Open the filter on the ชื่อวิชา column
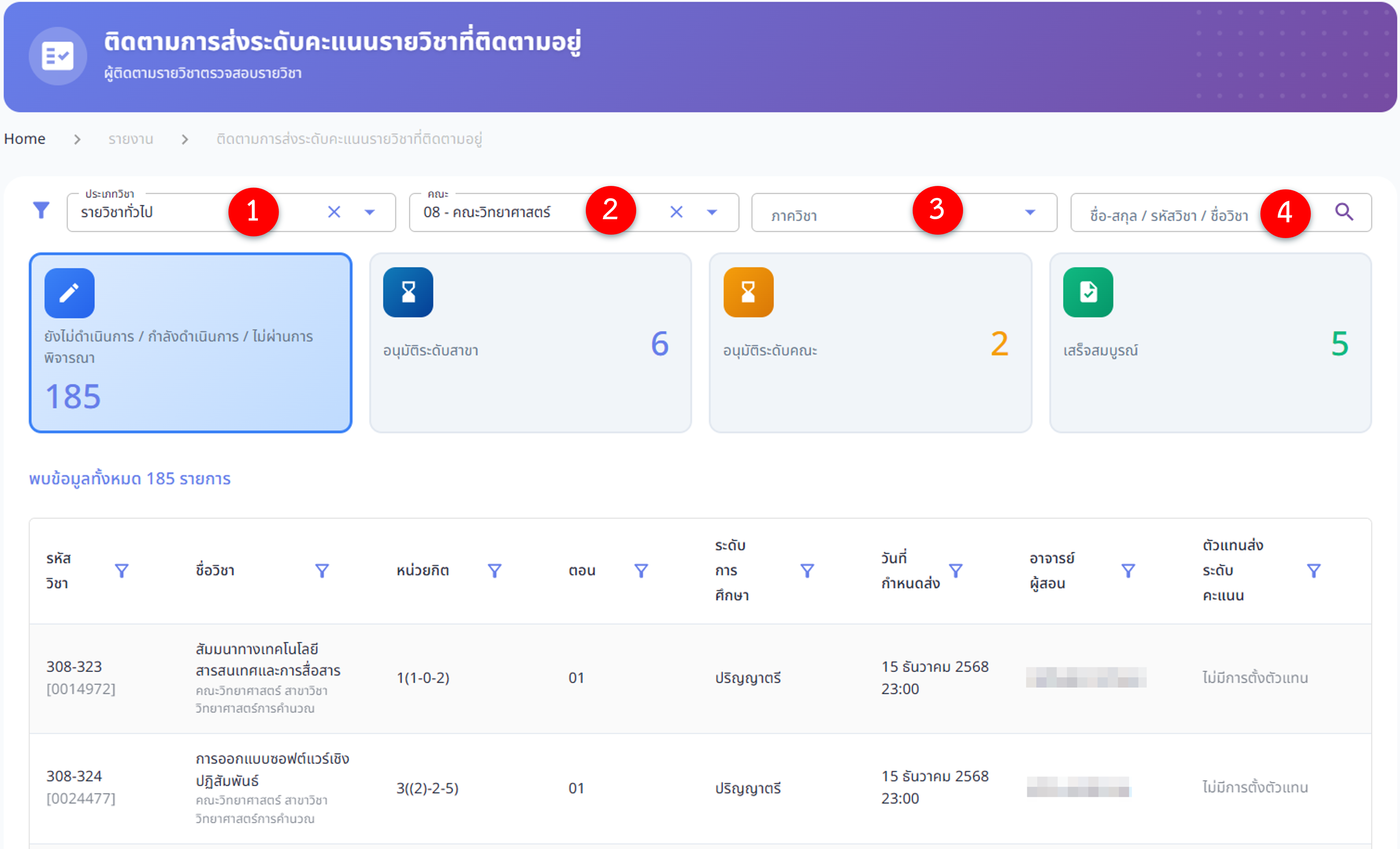1400x849 pixels. tap(322, 570)
